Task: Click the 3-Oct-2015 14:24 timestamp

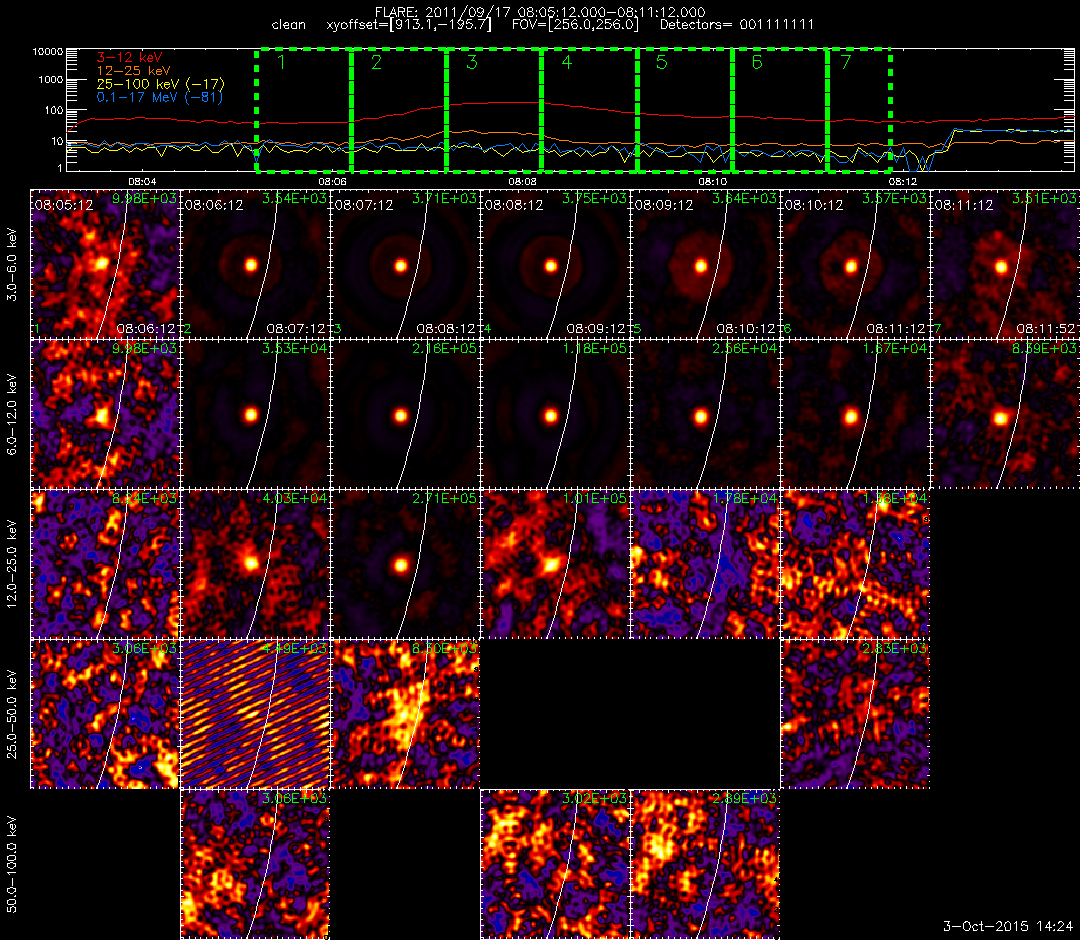Action: coord(1008,926)
